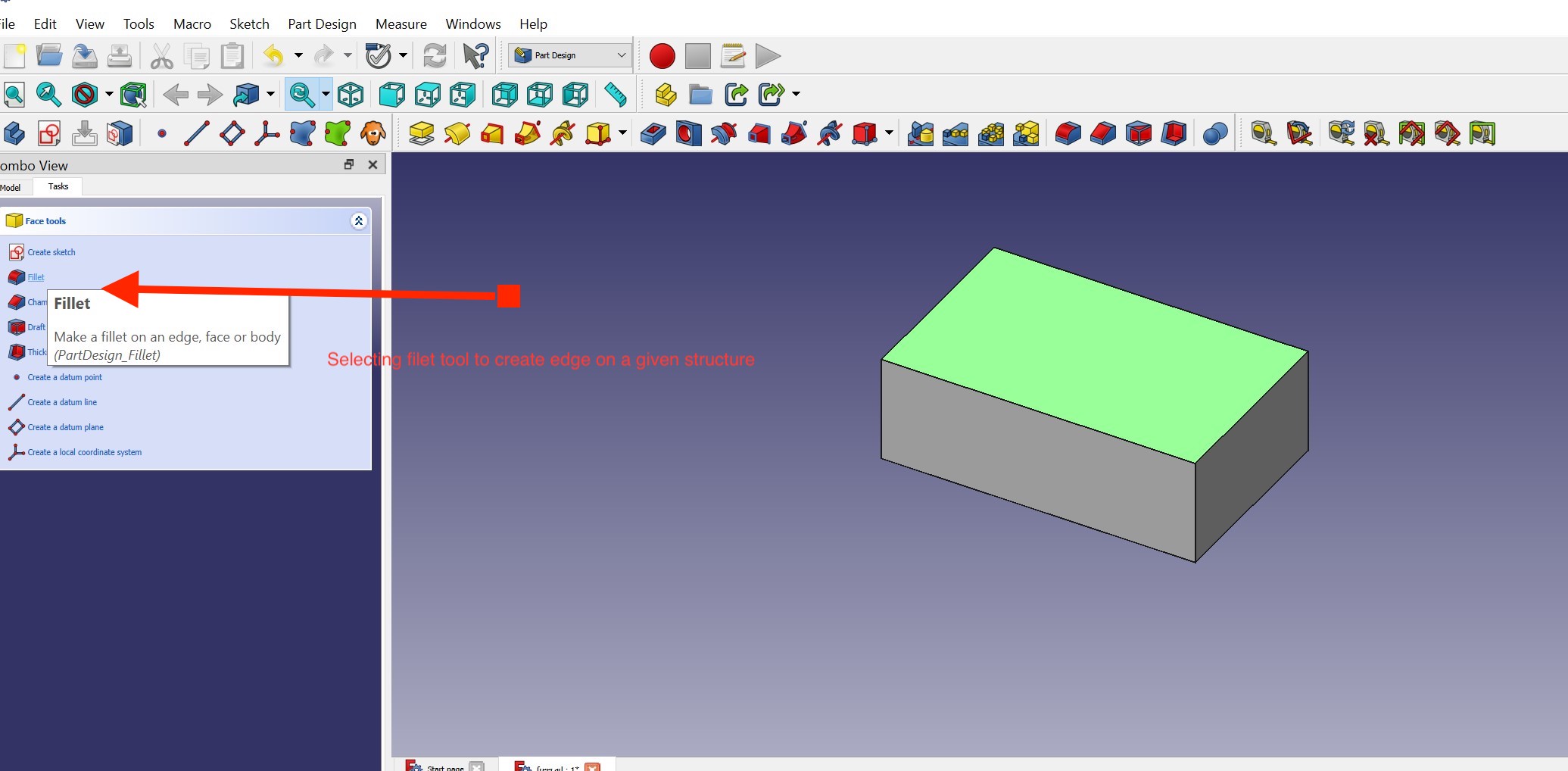Expand the Redo history dropdown arrow

coord(348,55)
